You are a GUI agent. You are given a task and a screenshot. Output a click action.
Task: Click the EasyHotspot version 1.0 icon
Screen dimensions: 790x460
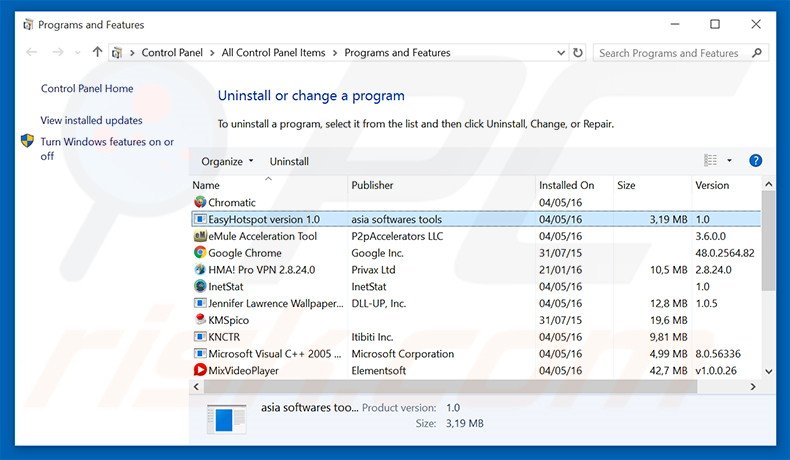(x=200, y=219)
